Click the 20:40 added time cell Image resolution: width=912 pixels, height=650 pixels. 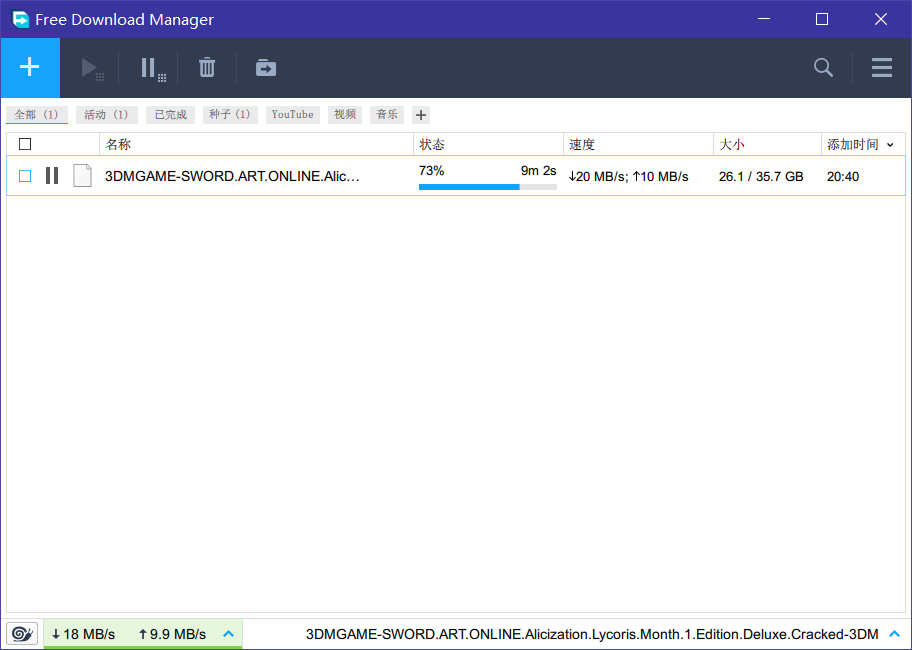pos(843,177)
